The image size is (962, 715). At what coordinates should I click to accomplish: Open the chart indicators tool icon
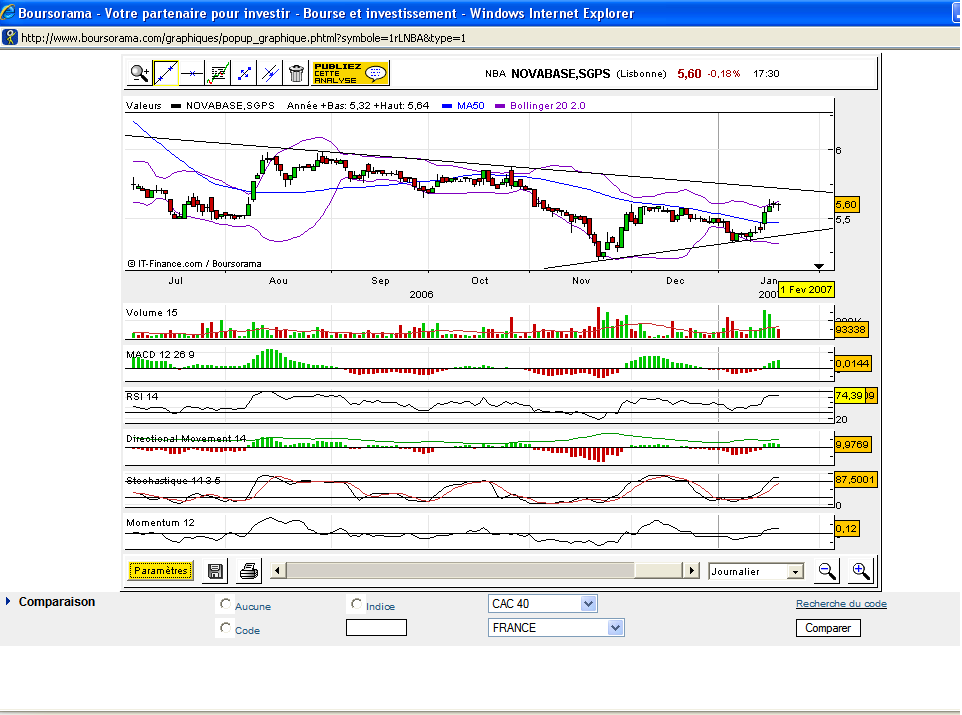[218, 73]
